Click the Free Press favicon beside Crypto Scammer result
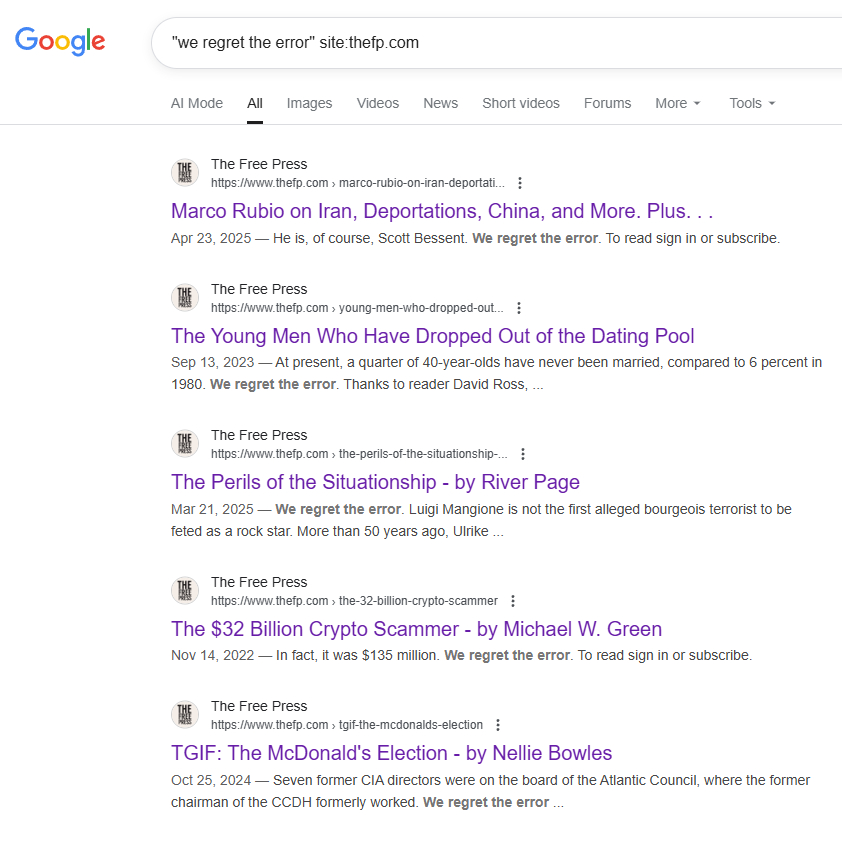Viewport: 842px width, 842px height. click(x=185, y=591)
